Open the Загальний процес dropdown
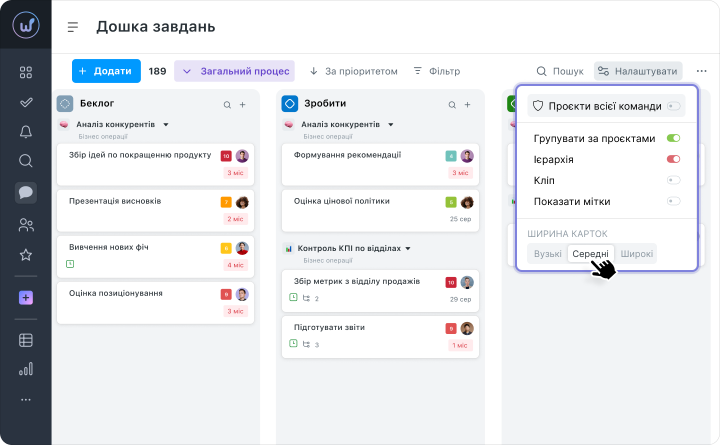Viewport: 720px width, 445px height. click(234, 71)
